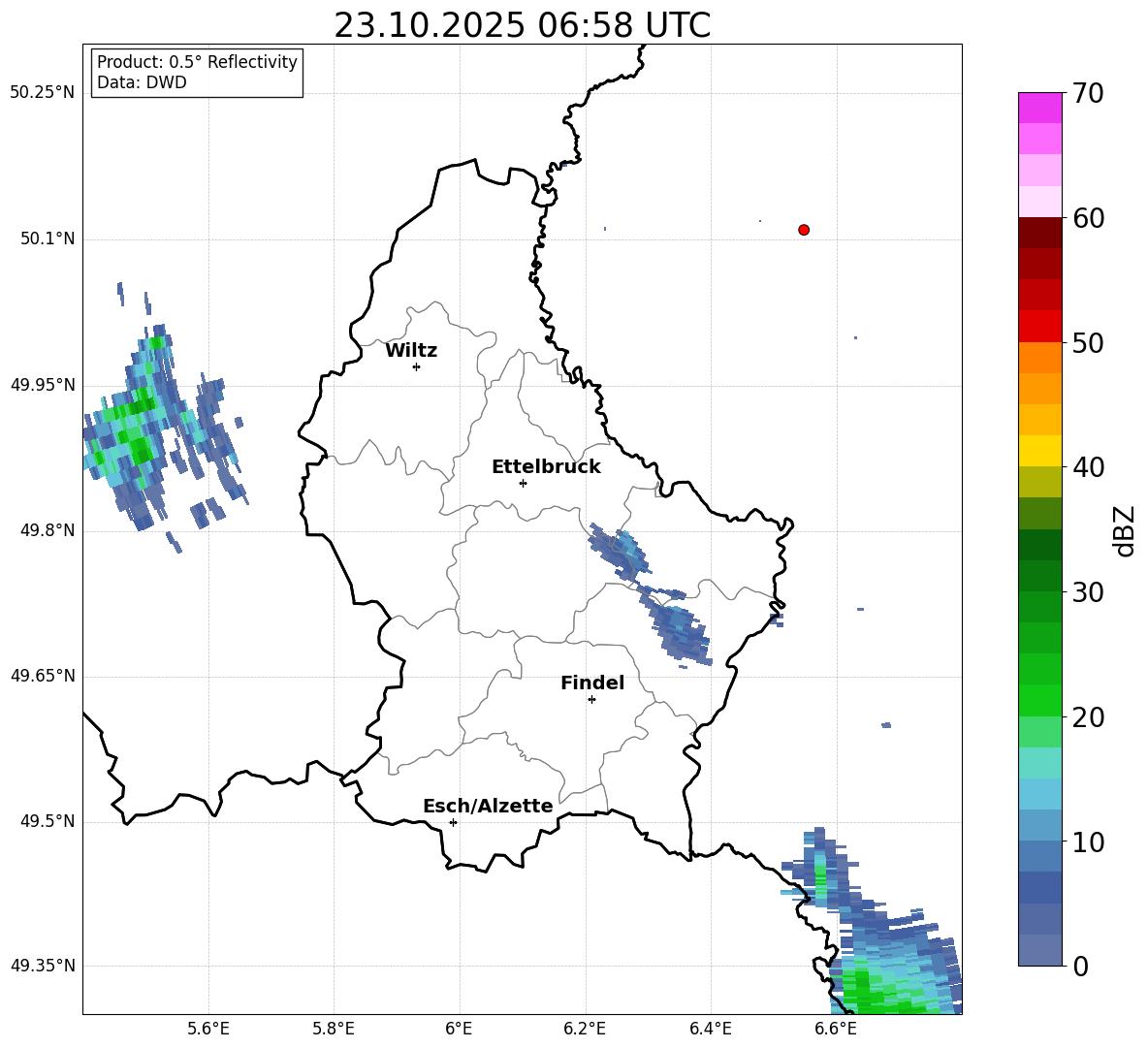Pick the orange swatch just below 50 dBZ
The height and width of the screenshot is (1048, 1148).
click(1039, 358)
